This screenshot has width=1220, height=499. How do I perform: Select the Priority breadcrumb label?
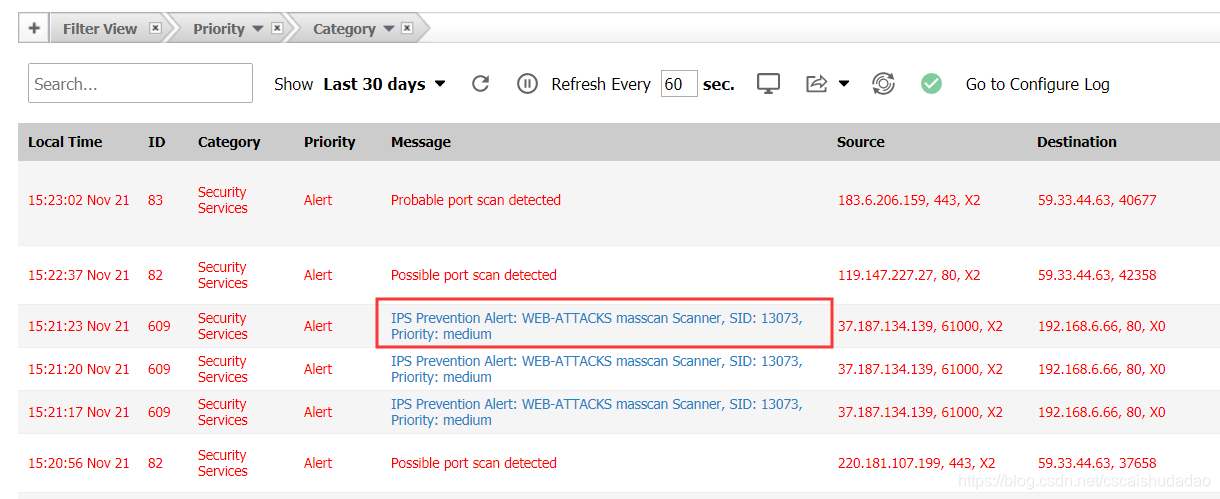[x=218, y=29]
